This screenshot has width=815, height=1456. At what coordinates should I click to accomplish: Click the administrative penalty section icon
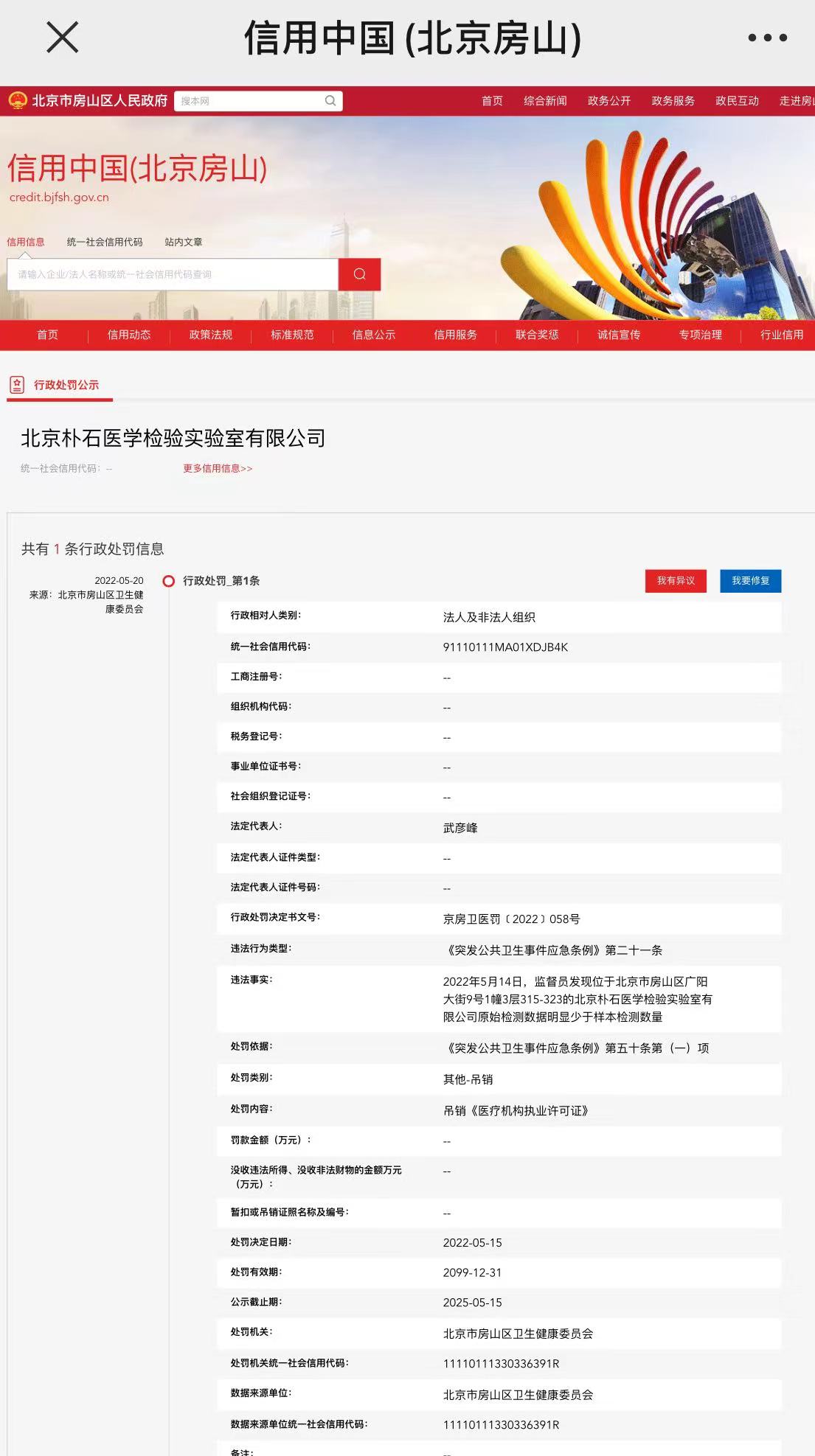point(17,385)
